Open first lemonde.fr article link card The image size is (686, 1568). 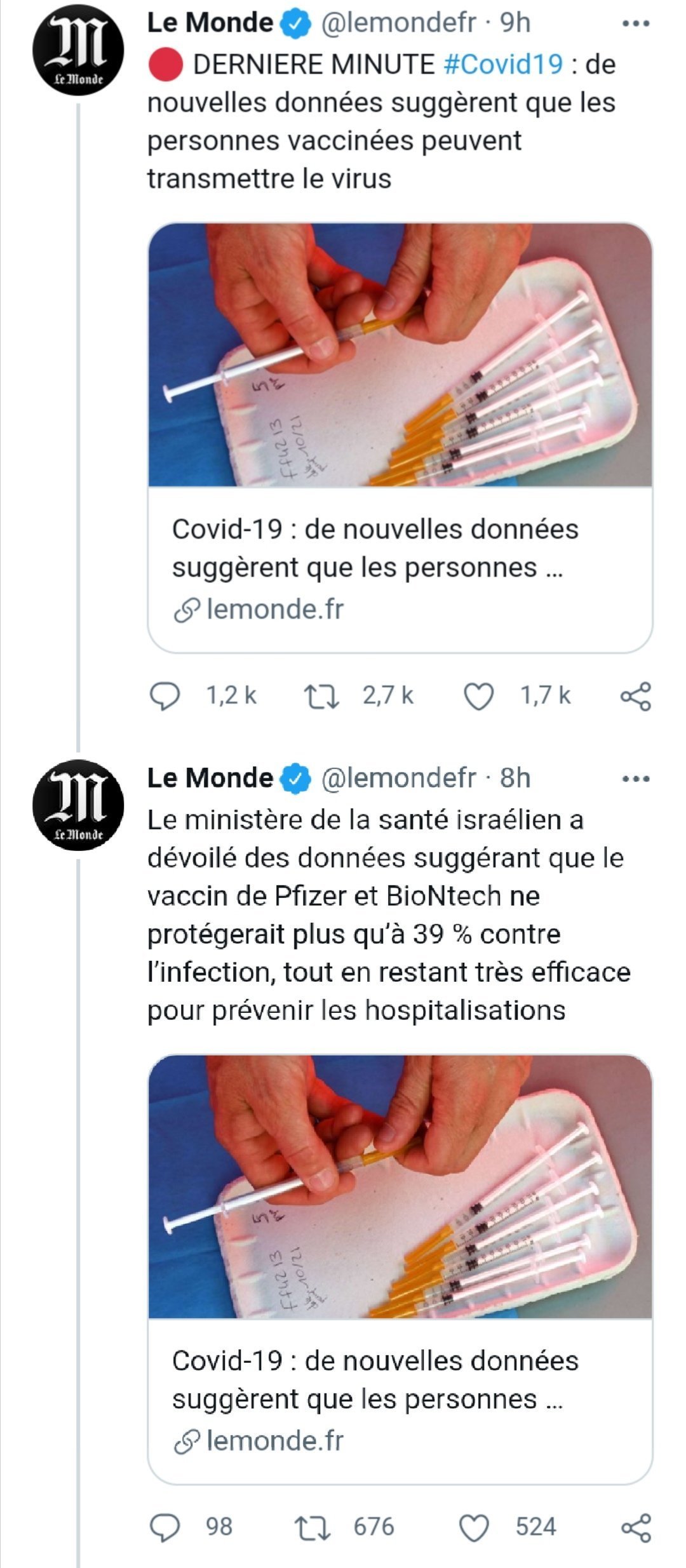pos(400,568)
